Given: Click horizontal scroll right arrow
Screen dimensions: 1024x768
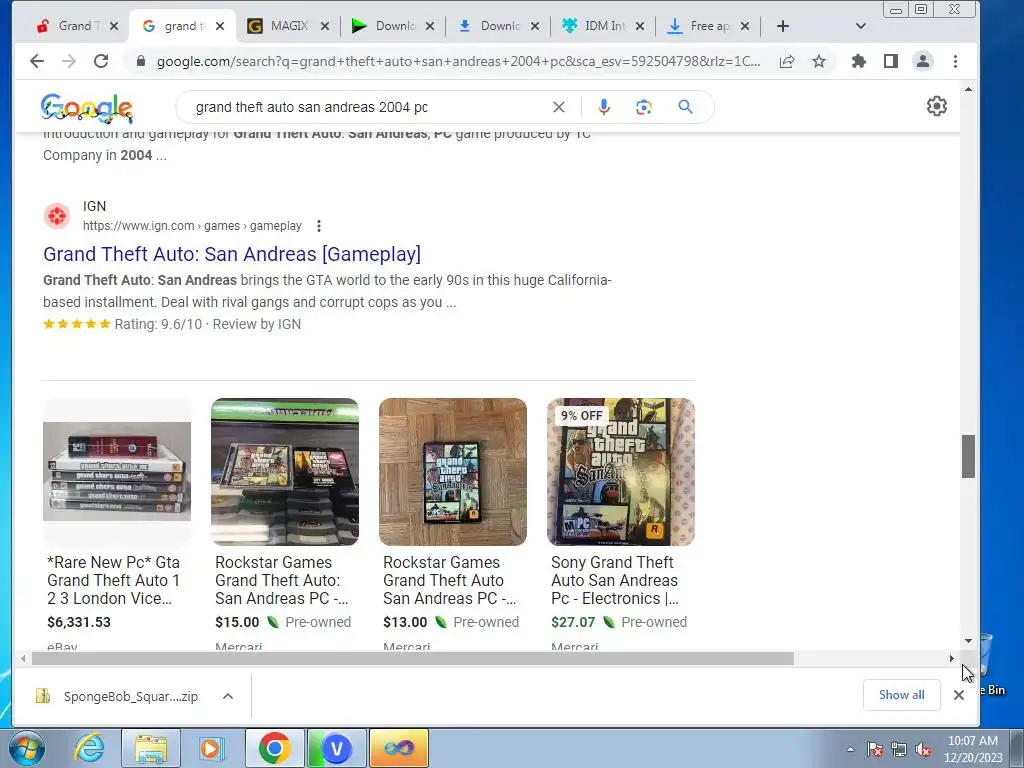Looking at the screenshot, I should (952, 659).
